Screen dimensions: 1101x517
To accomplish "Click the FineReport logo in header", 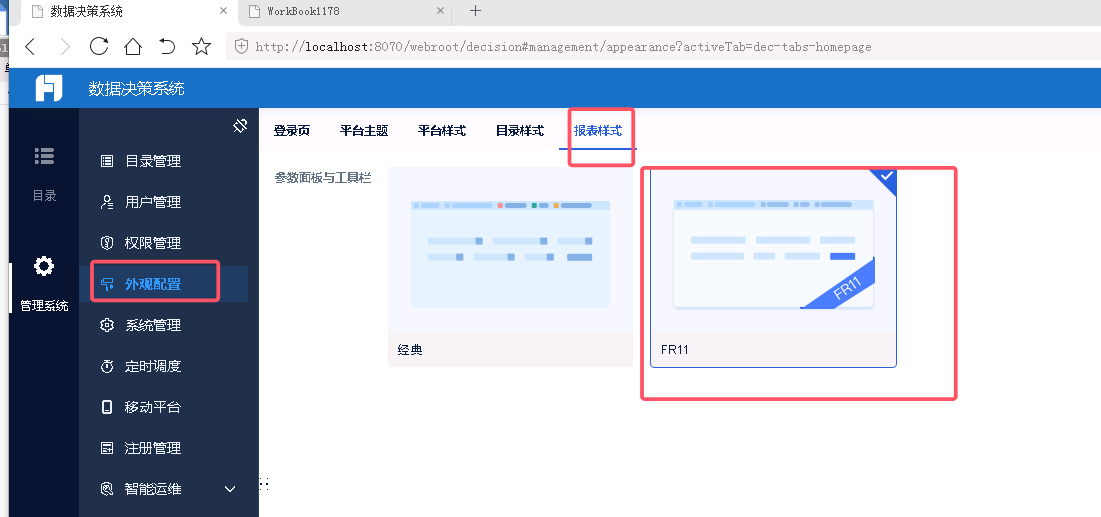I will pos(49,88).
